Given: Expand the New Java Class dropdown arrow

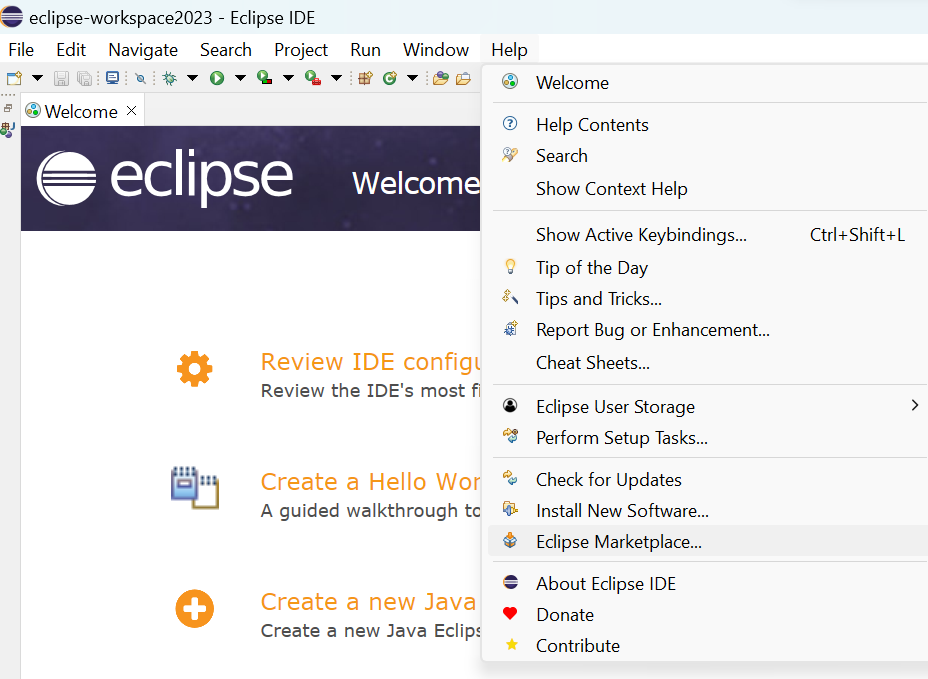Looking at the screenshot, I should (x=413, y=78).
